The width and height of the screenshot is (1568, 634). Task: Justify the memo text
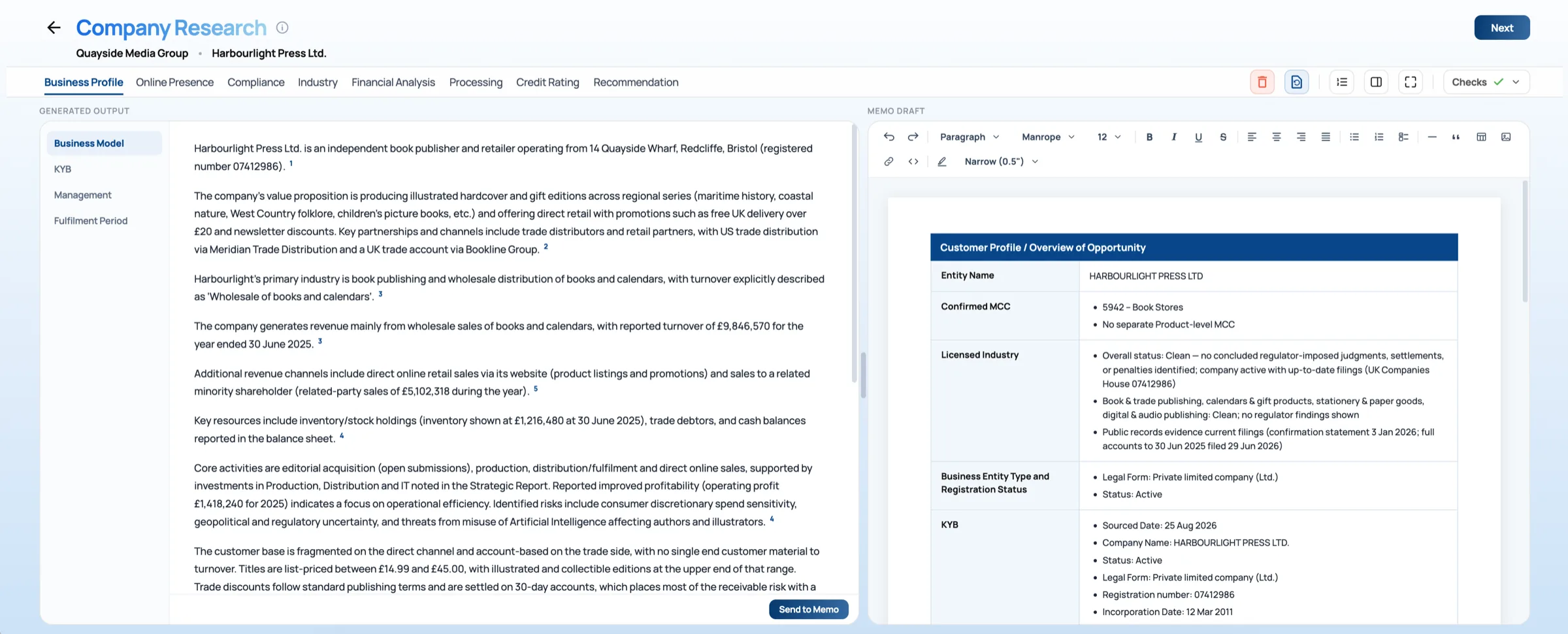pos(1326,137)
